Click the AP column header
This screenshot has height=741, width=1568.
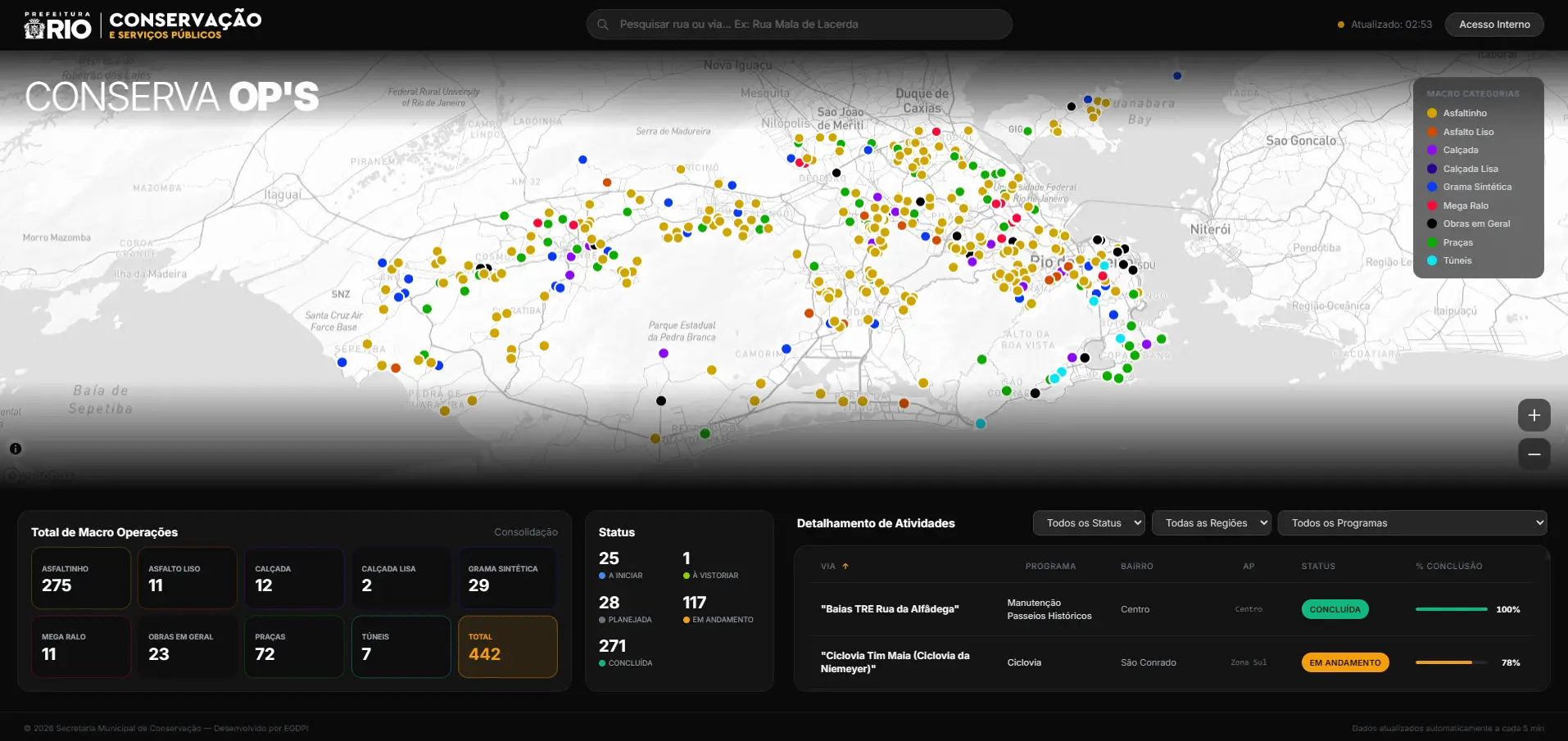[x=1249, y=567]
